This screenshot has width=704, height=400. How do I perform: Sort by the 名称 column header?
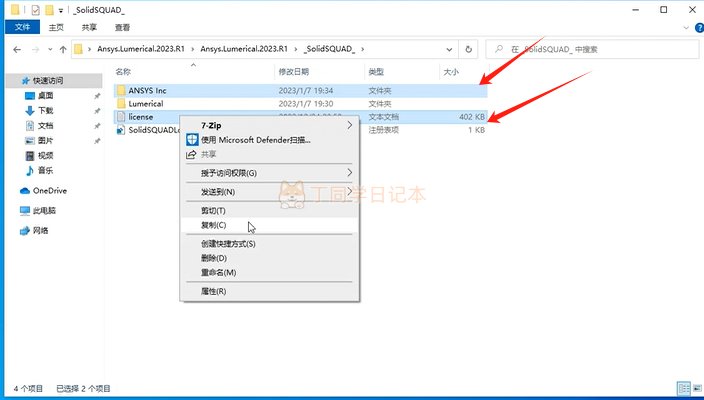pyautogui.click(x=123, y=71)
